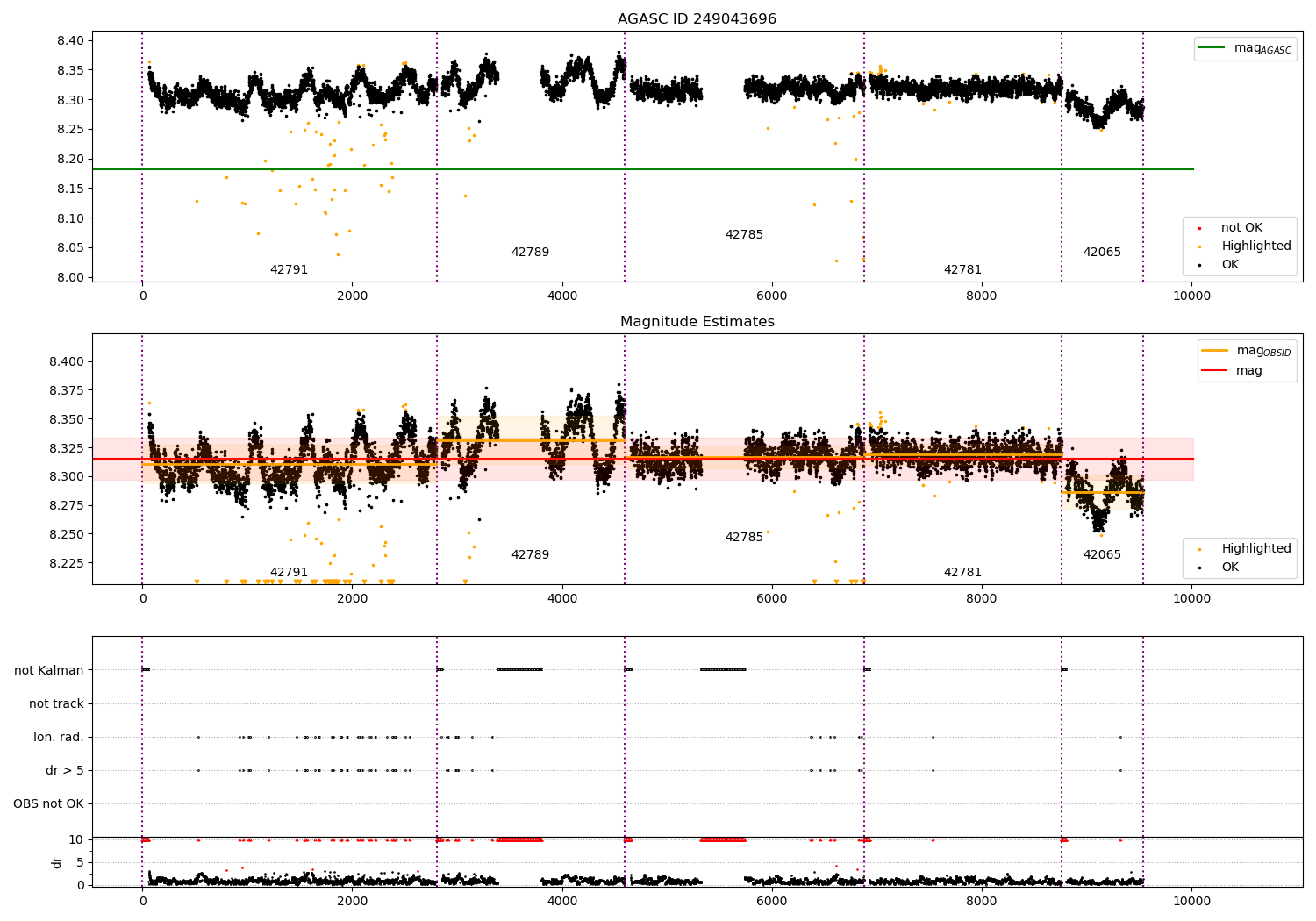1316x921 pixels.
Task: Click obsid label 42789 in Magnitude Estimates plot
Action: pyautogui.click(x=530, y=555)
